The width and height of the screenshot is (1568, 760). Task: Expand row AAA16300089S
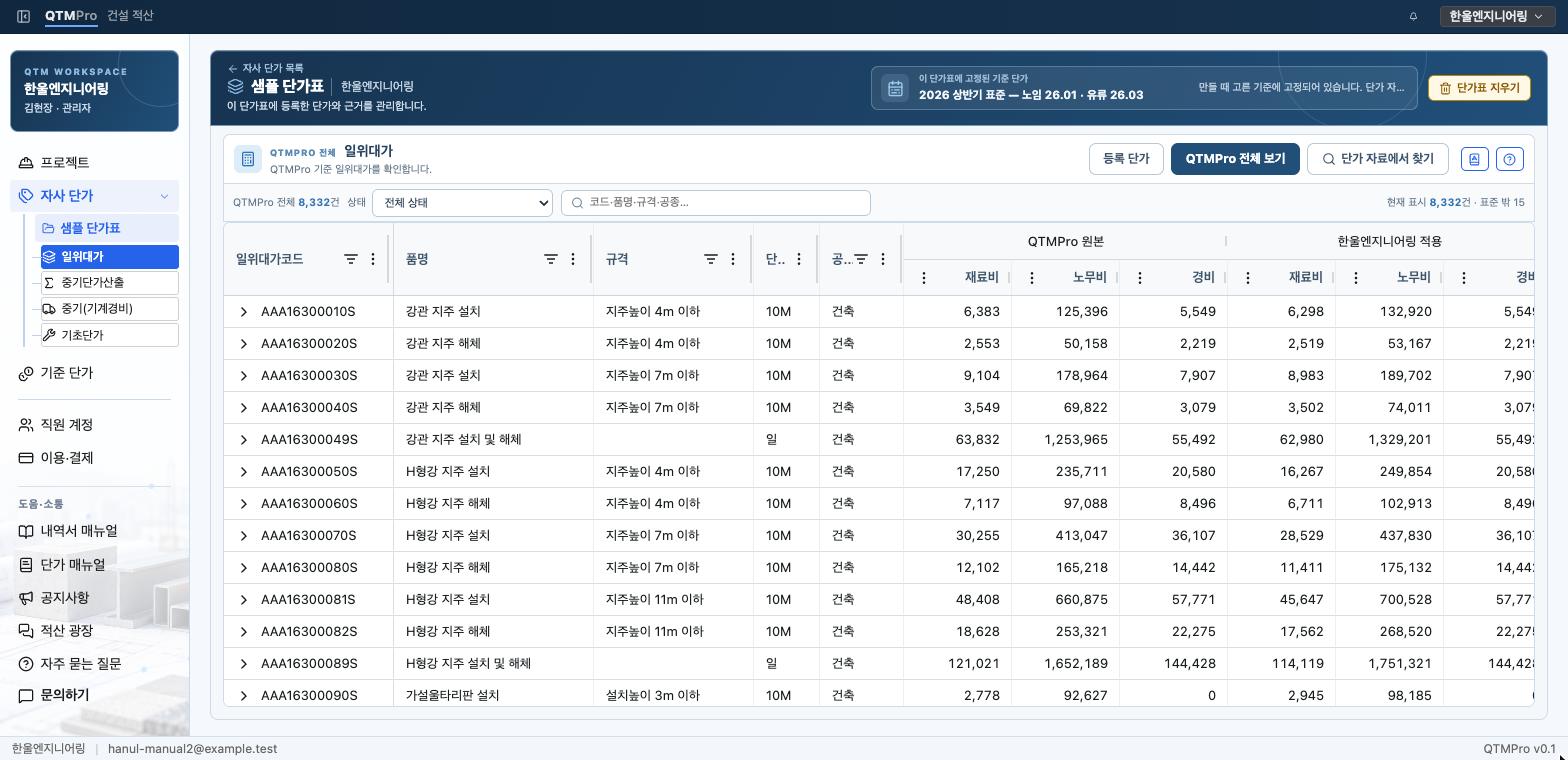click(x=243, y=664)
